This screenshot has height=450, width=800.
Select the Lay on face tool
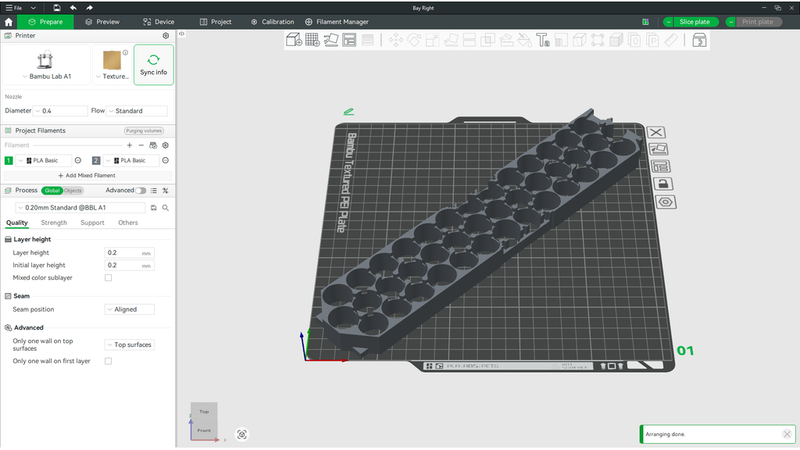(451, 40)
